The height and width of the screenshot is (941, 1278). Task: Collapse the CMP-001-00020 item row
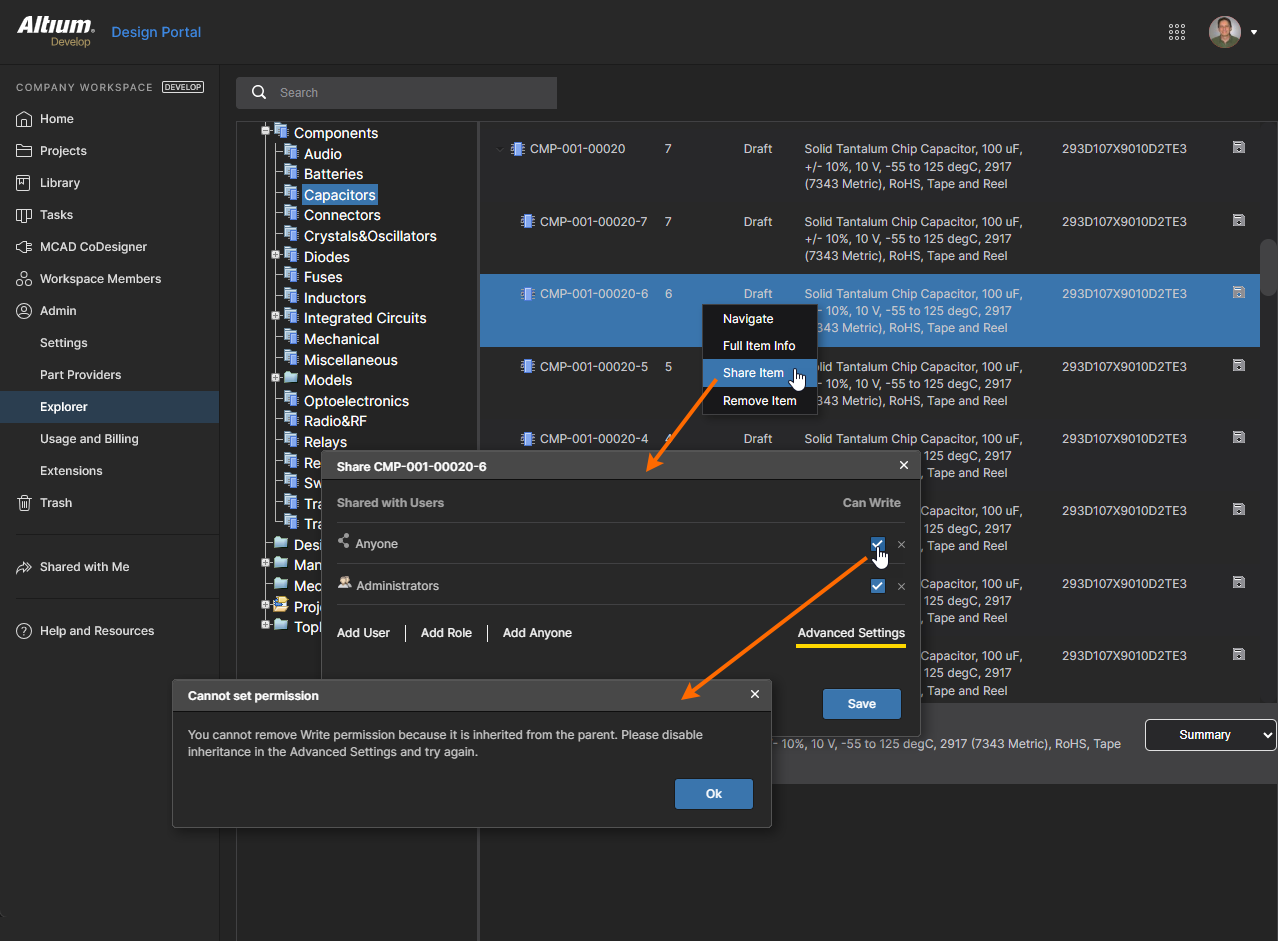point(500,149)
